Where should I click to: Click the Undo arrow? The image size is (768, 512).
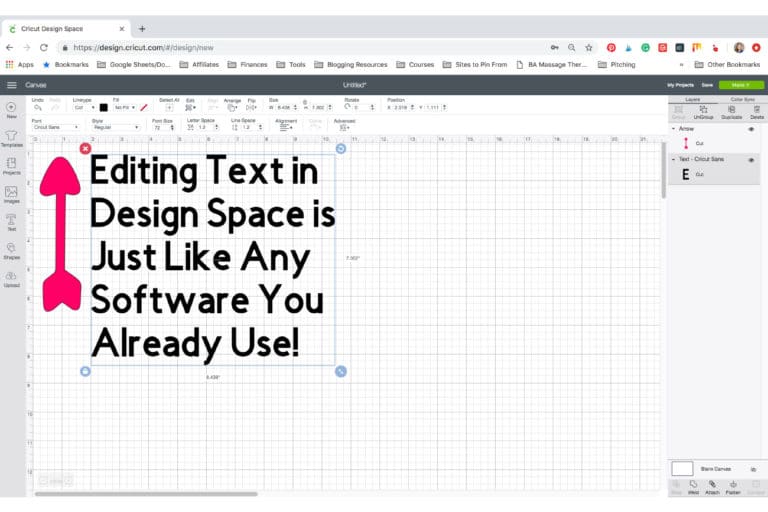point(38,107)
